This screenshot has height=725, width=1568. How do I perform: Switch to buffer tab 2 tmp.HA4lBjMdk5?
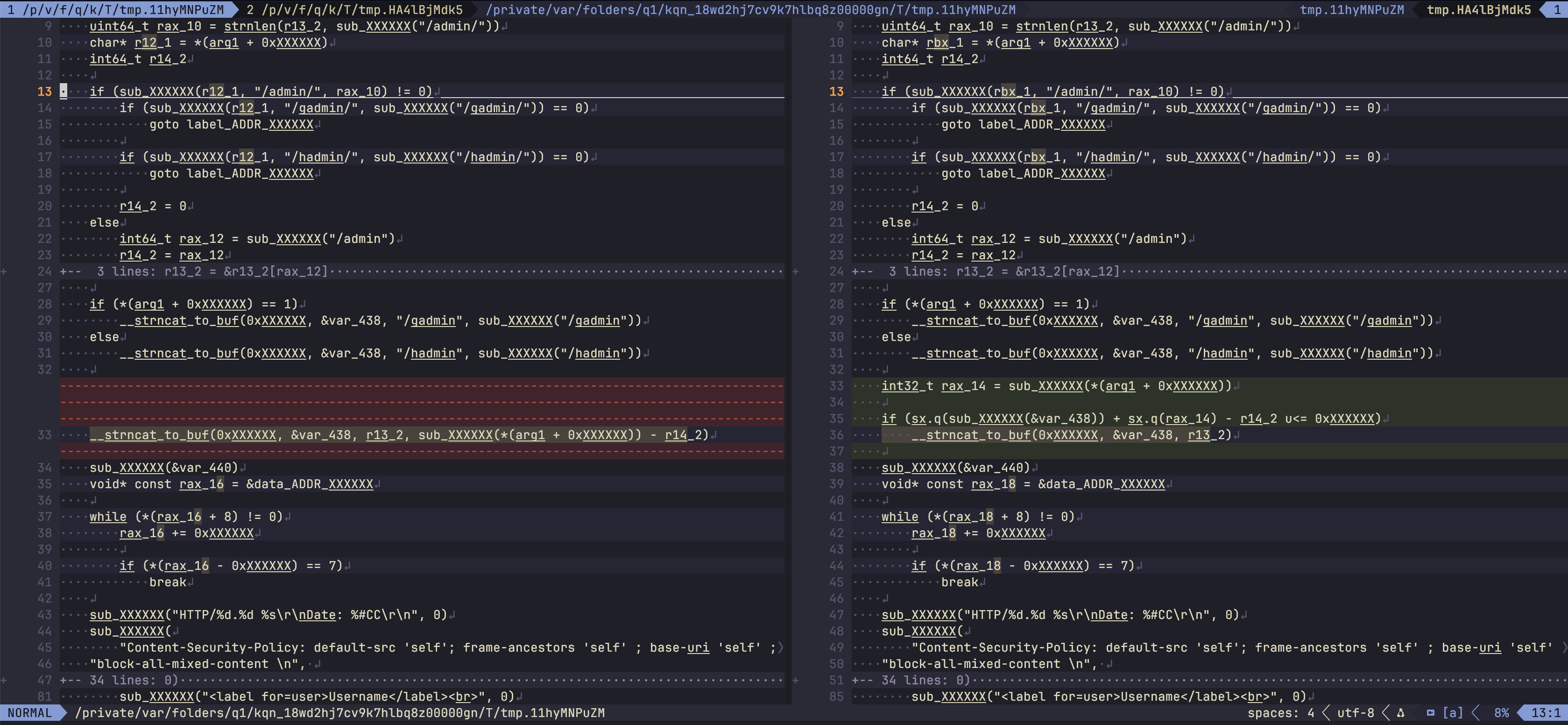pyautogui.click(x=355, y=10)
